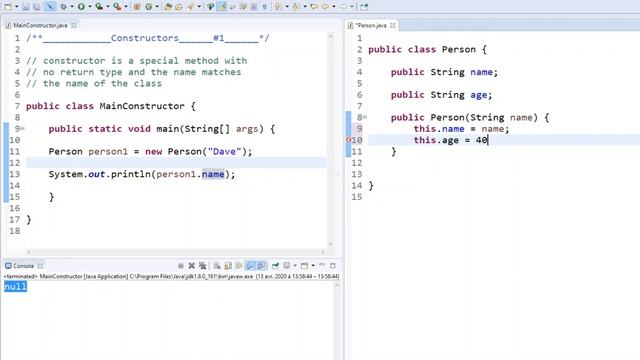Click the Back navigation arrow

tap(325, 7)
